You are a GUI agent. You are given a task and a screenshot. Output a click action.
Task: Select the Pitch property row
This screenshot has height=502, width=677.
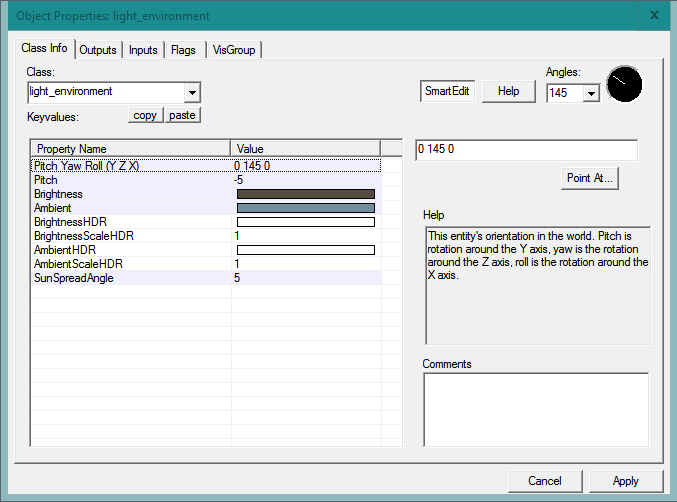[206, 180]
